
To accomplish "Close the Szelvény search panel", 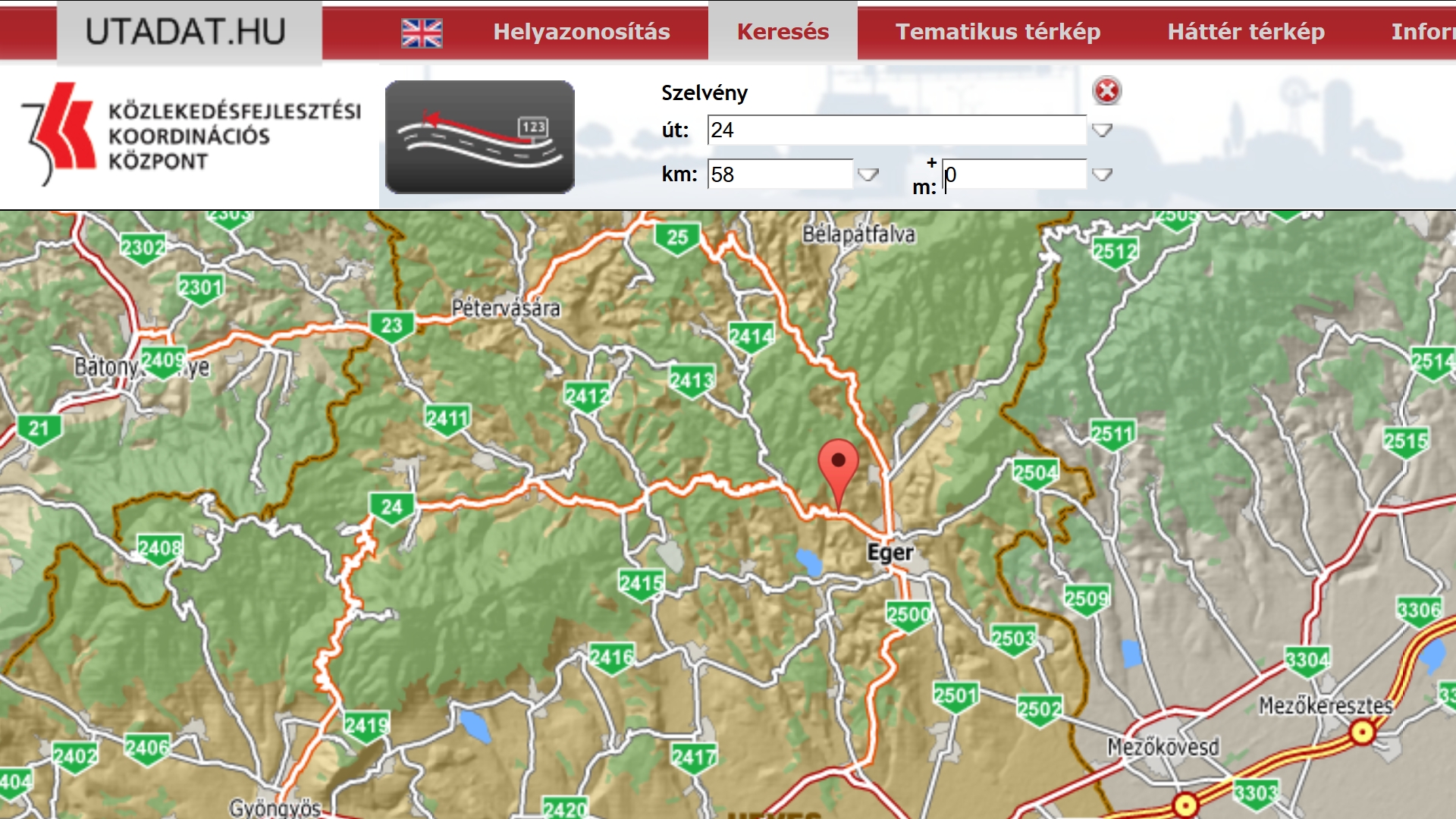I will tap(1106, 91).
